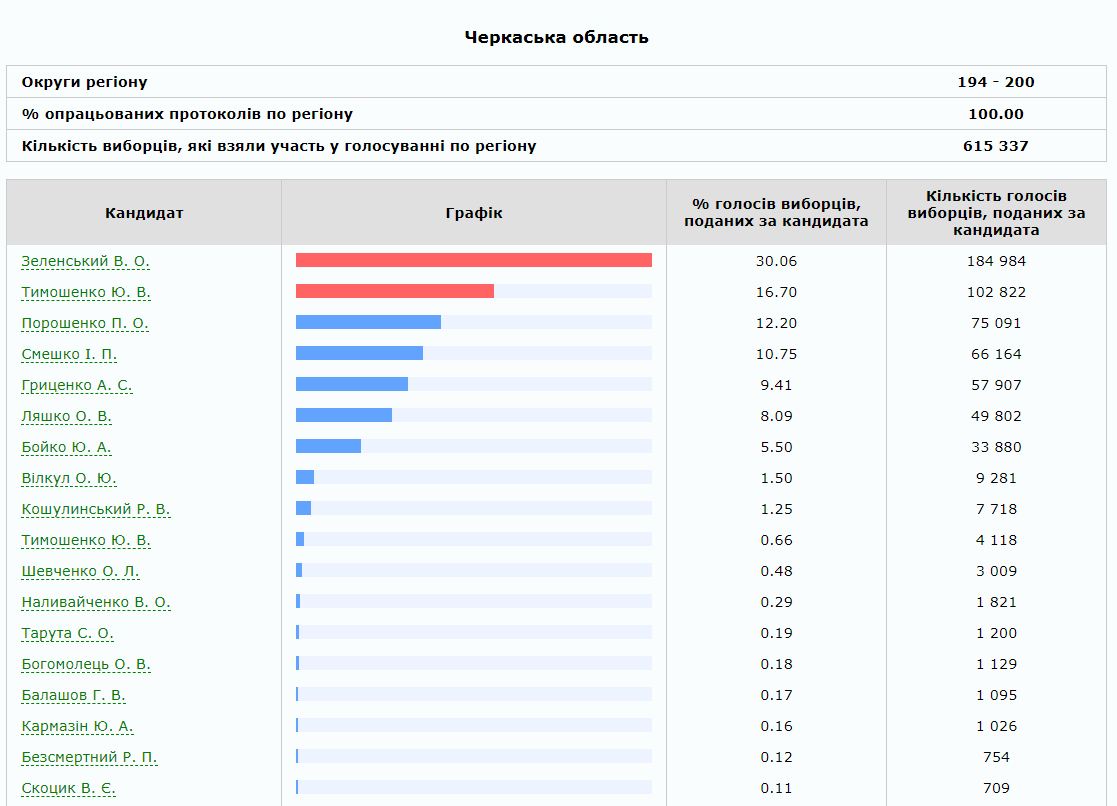The width and height of the screenshot is (1117, 806).
Task: Open Бойко Ю. А. candidate link
Action: point(66,447)
